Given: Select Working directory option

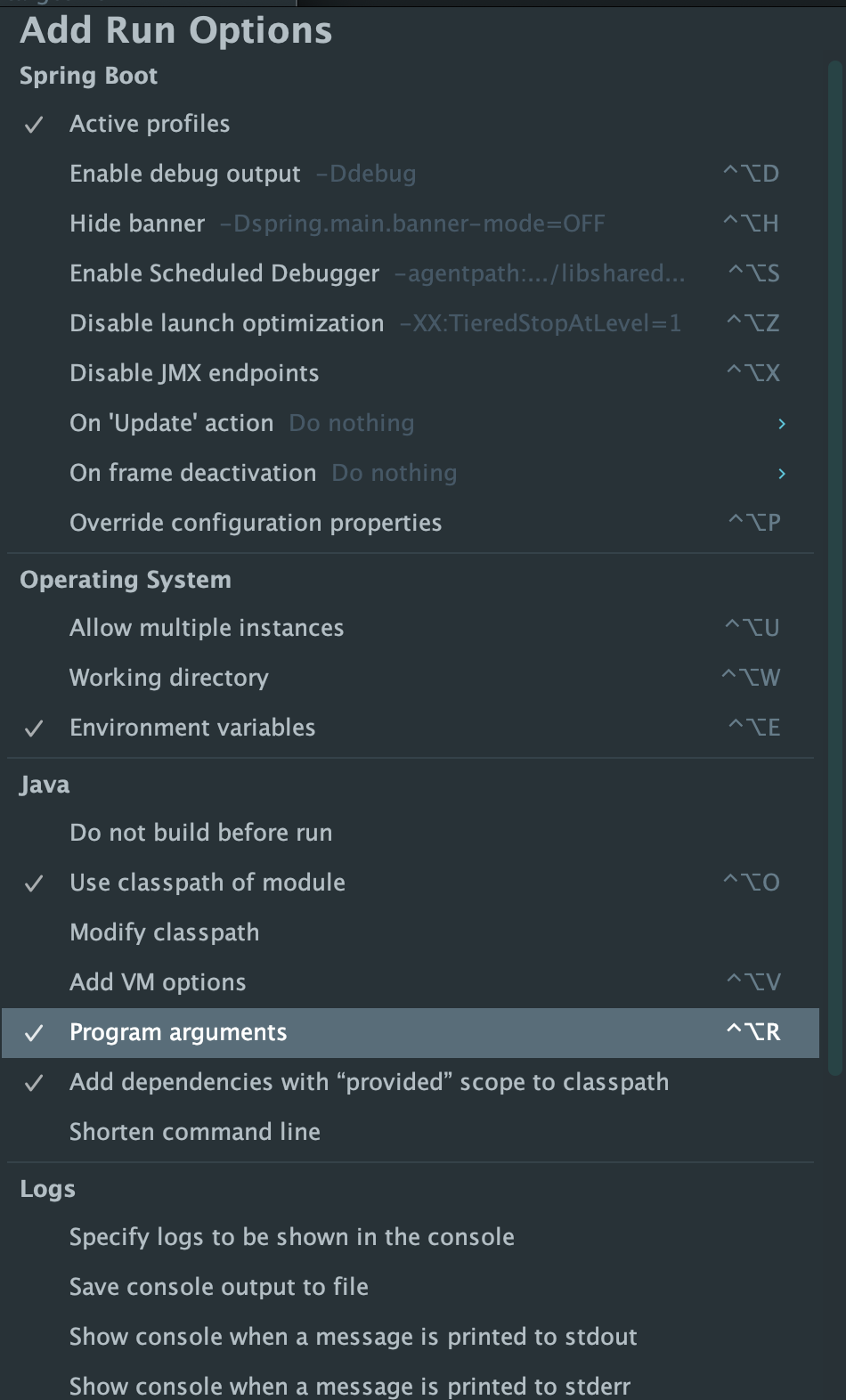Looking at the screenshot, I should tap(411, 678).
